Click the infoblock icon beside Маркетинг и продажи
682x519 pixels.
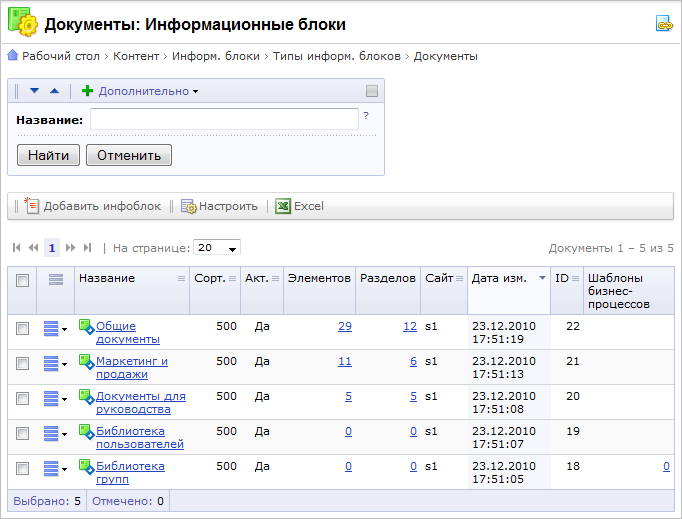tap(86, 362)
